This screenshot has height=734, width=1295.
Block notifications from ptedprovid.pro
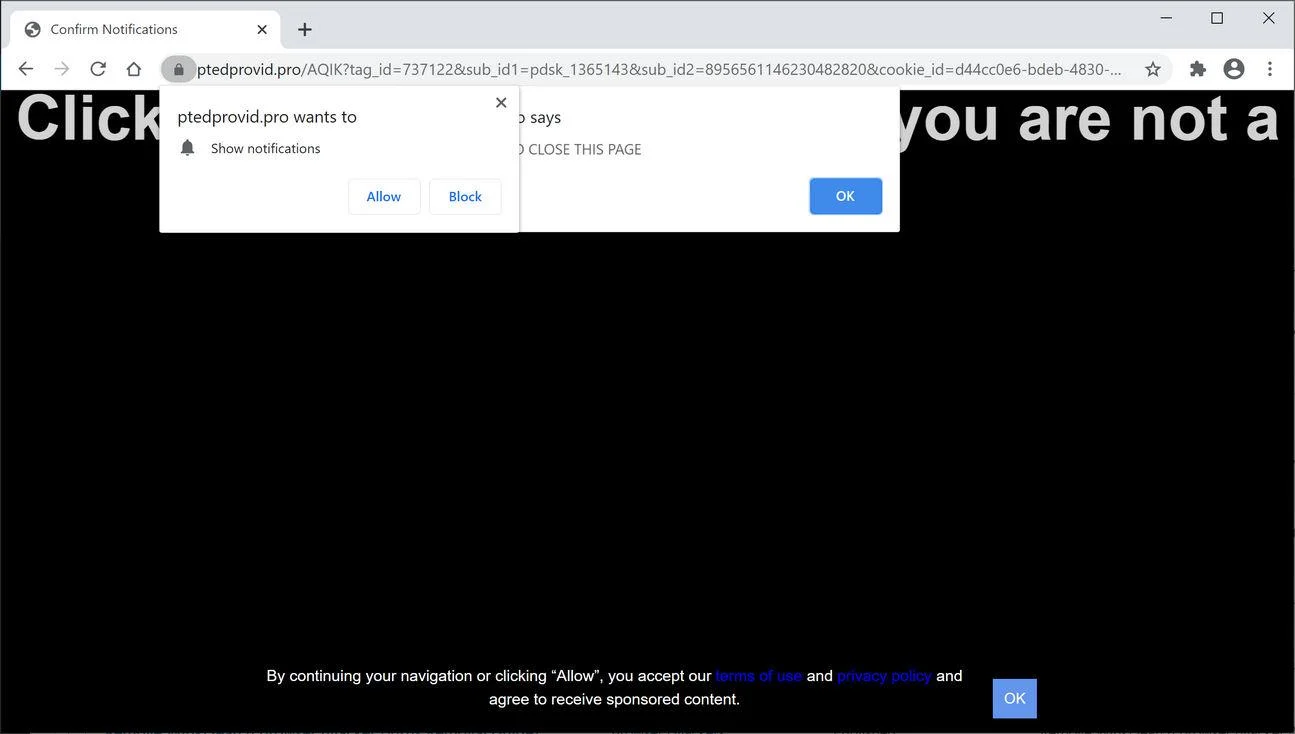tap(465, 197)
